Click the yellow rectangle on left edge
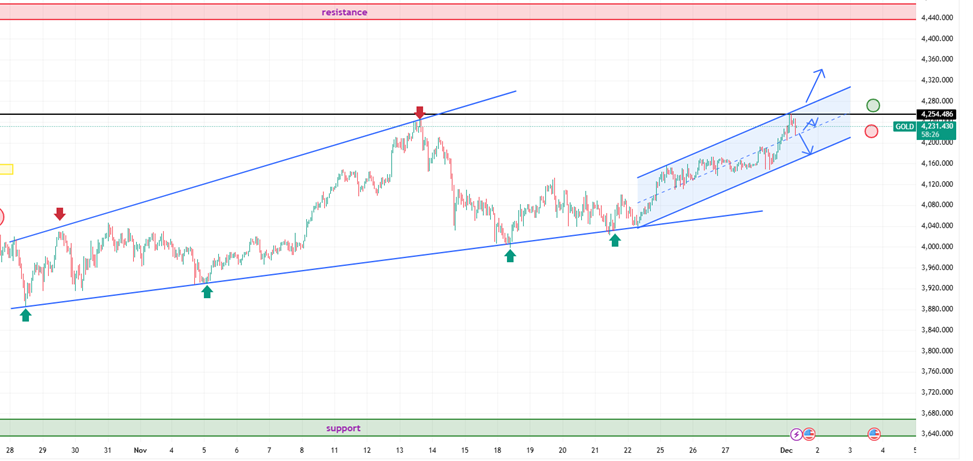The width and height of the screenshot is (973, 461). 6,169
